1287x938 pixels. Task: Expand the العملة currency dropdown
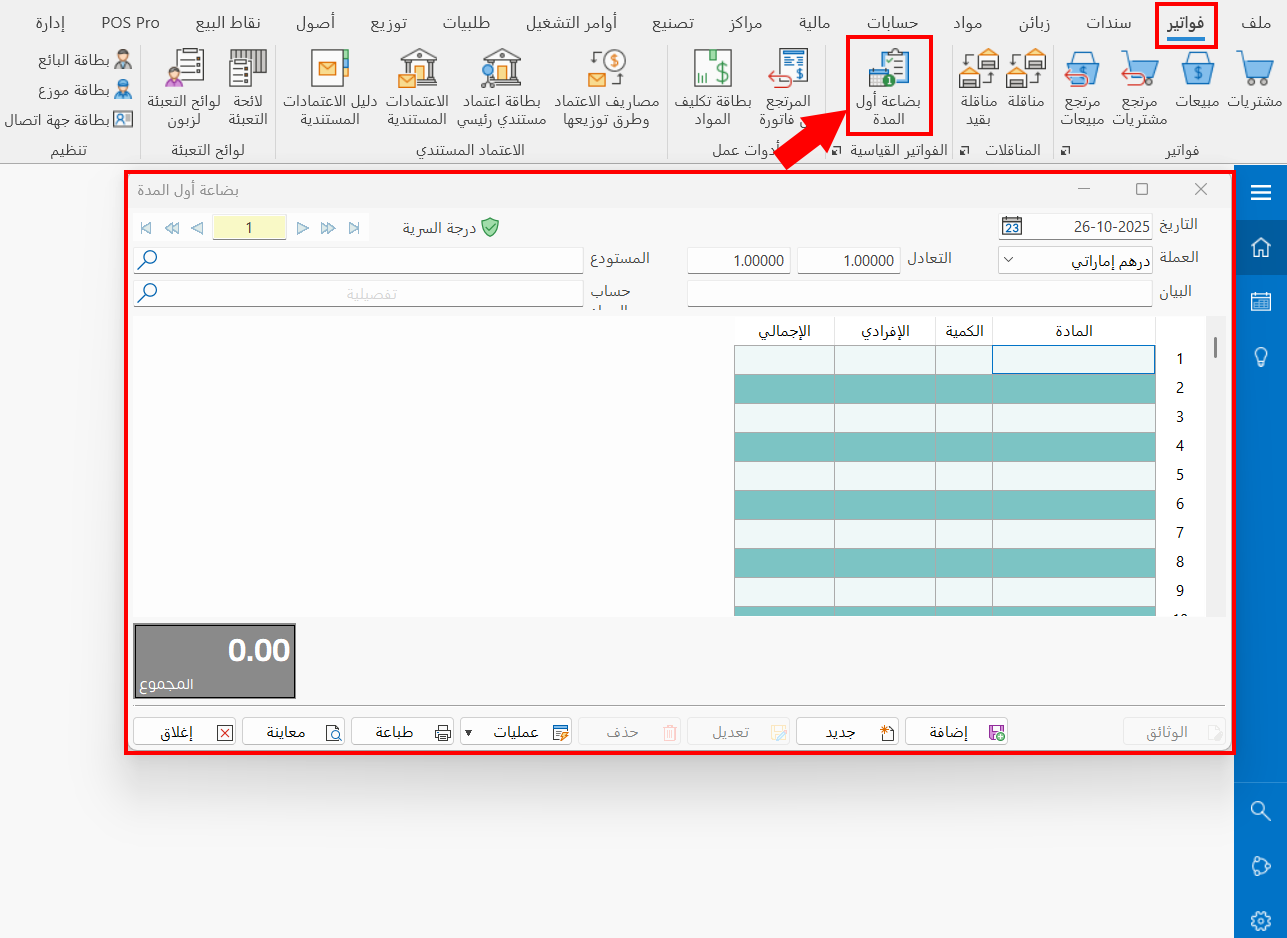pos(1008,261)
